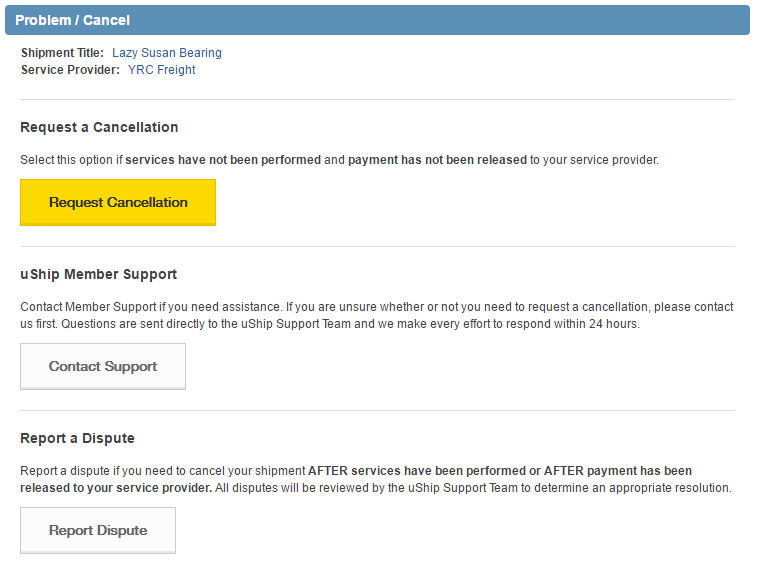This screenshot has width=765, height=567.
Task: Click bold text 'released to your service provider.'
Action: pyautogui.click(x=116, y=488)
